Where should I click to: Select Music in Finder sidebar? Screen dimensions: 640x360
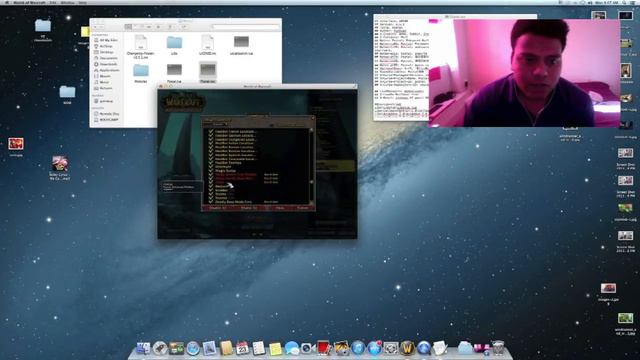[102, 82]
